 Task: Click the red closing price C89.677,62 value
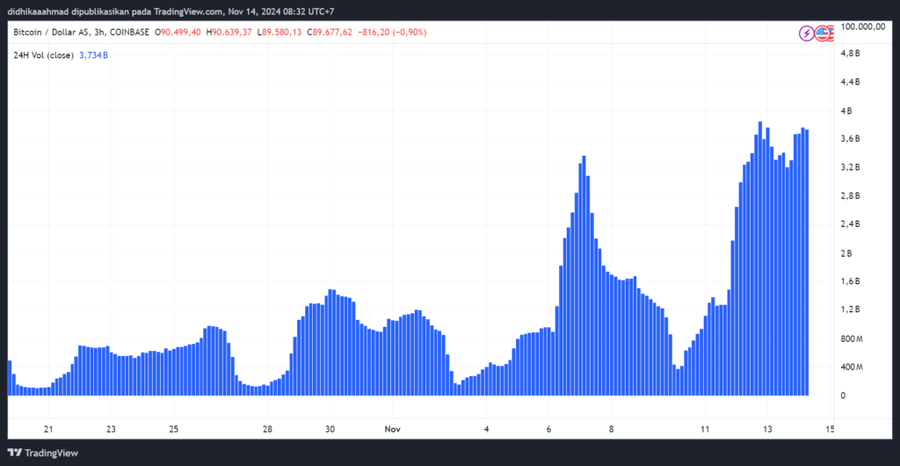338,32
